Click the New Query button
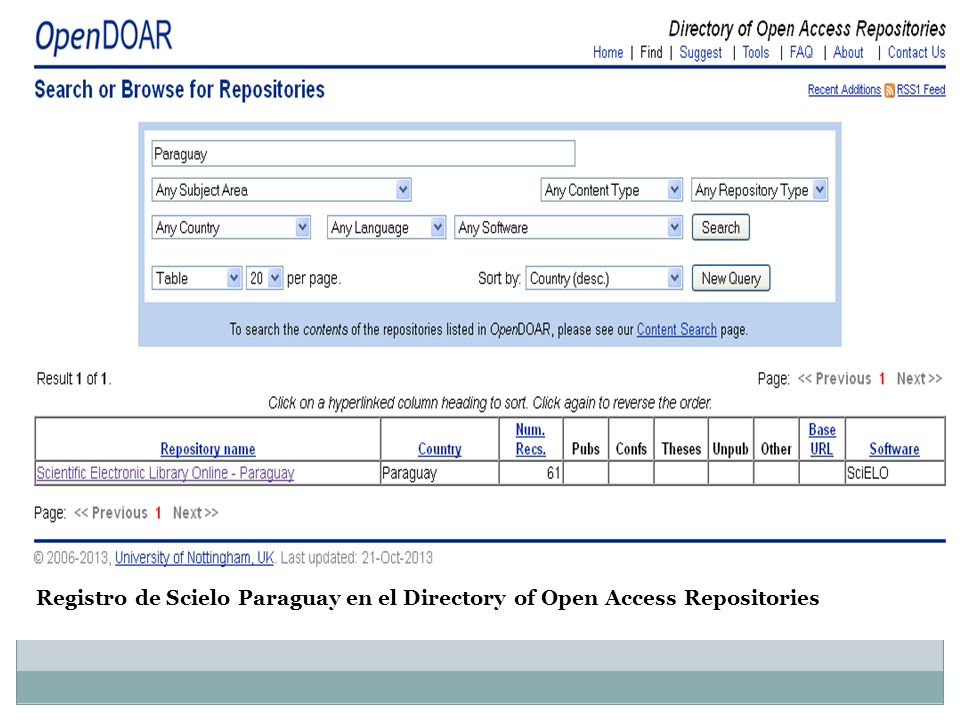960x720 pixels. click(x=731, y=278)
